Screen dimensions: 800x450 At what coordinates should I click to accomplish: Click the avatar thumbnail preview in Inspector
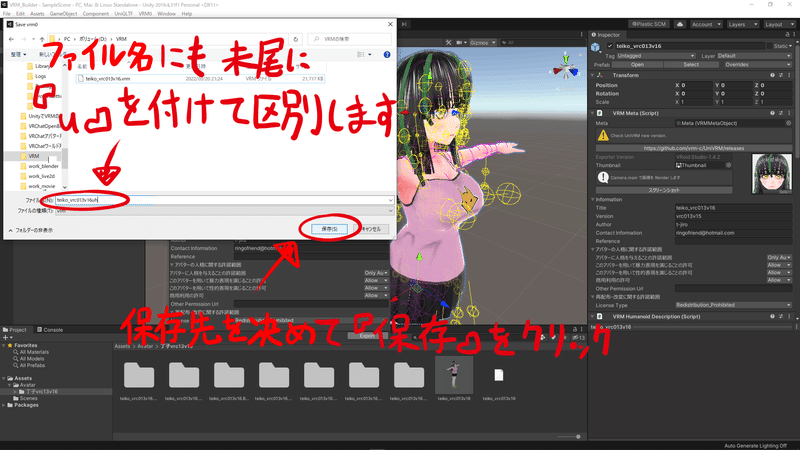(x=771, y=174)
